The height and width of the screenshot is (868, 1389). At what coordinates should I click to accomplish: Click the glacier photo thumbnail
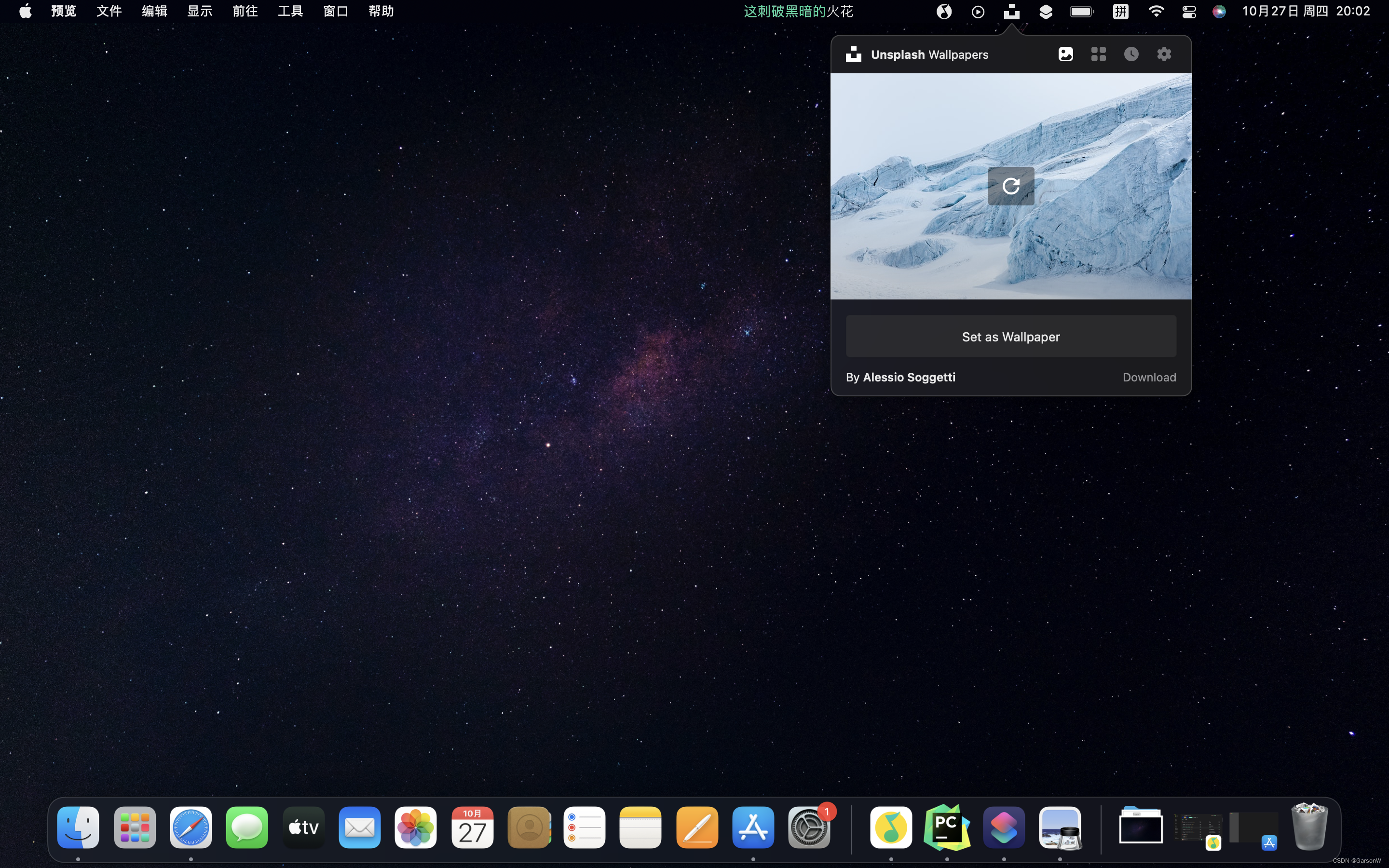[x=918, y=241]
